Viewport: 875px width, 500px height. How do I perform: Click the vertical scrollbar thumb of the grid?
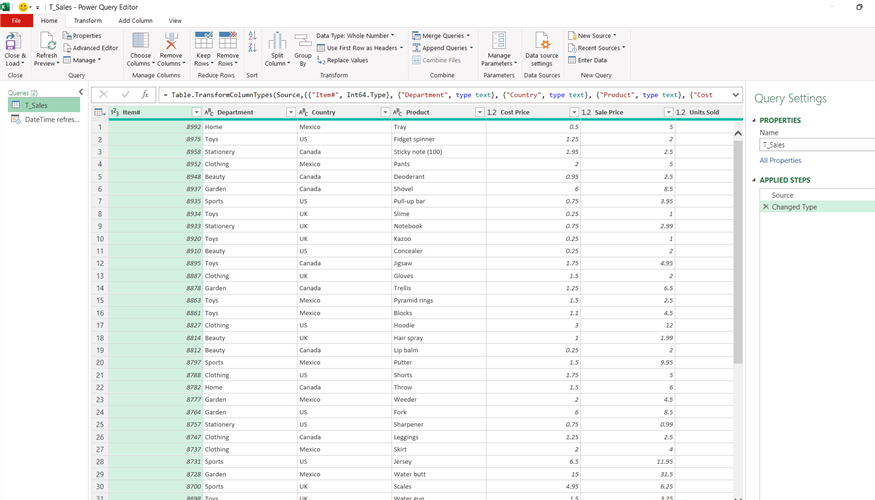(x=738, y=251)
